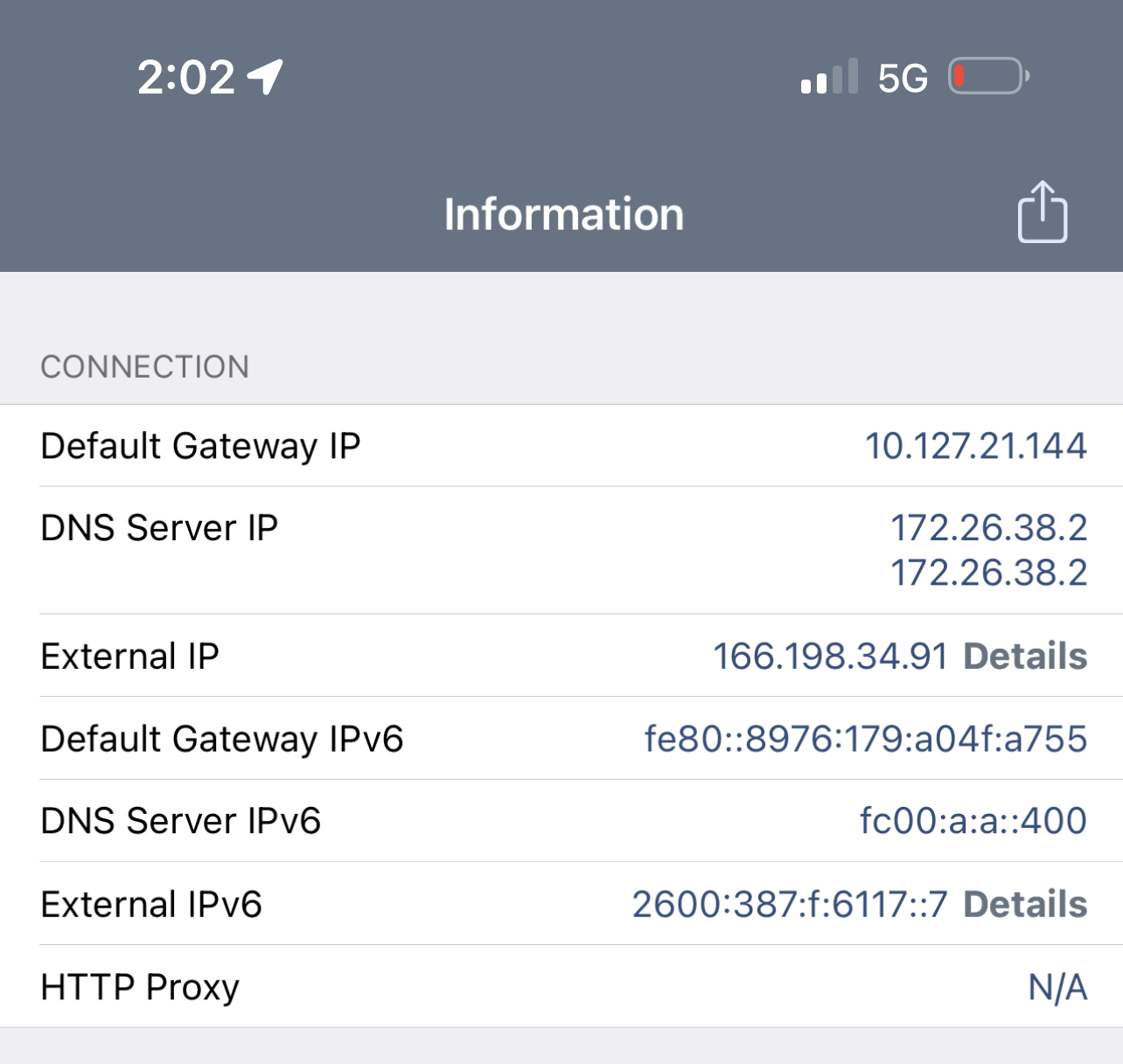Image resolution: width=1123 pixels, height=1064 pixels.
Task: Tap the Information title in header
Action: pyautogui.click(x=563, y=214)
